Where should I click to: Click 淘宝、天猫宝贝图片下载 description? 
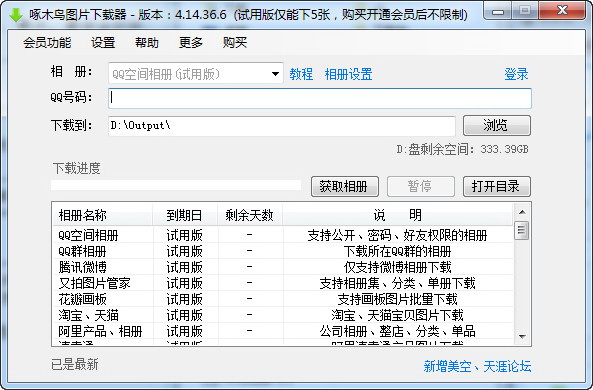pos(397,315)
